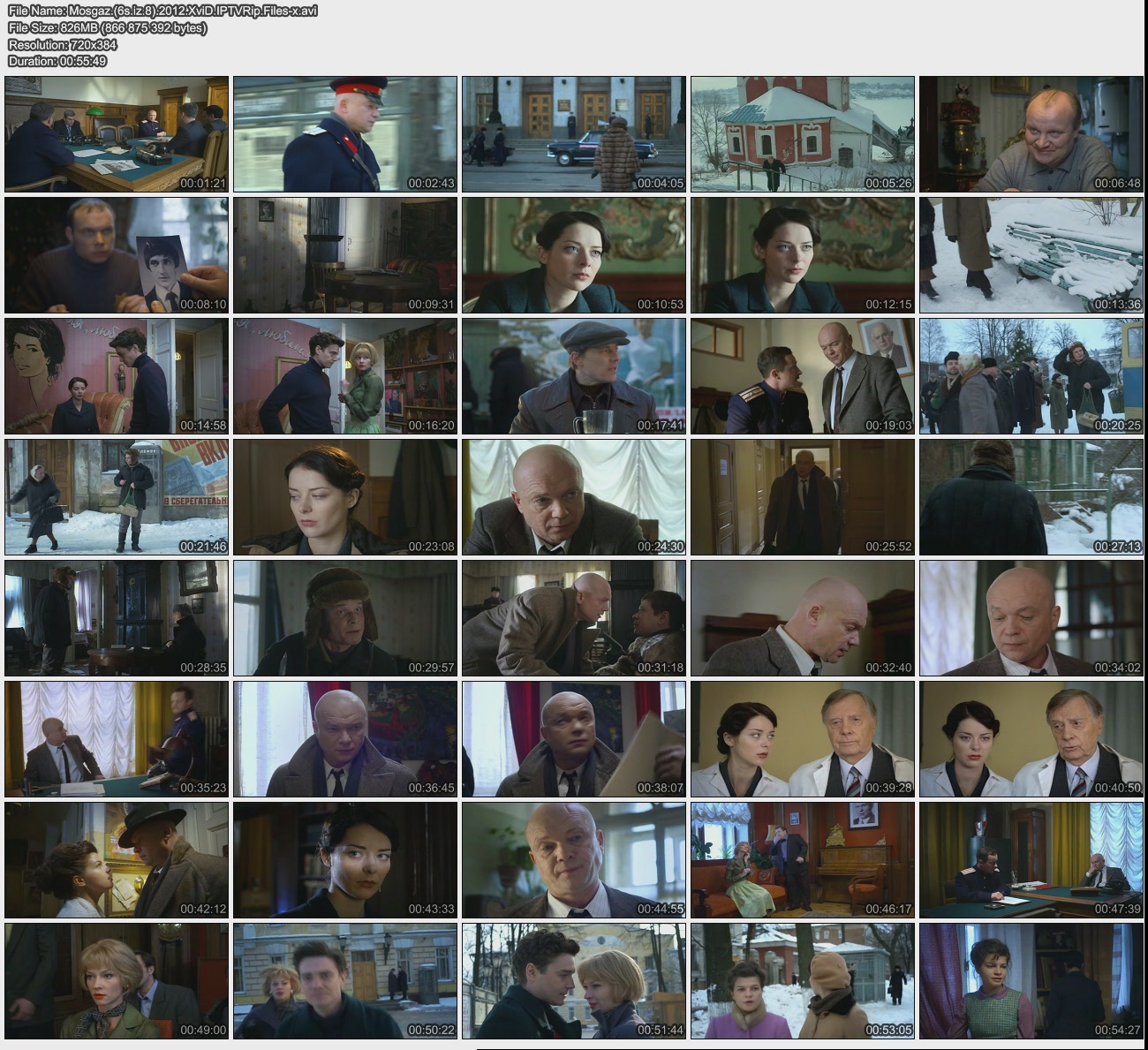
Task: Select the thumbnail marked 00:34:02
Action: [1031, 618]
